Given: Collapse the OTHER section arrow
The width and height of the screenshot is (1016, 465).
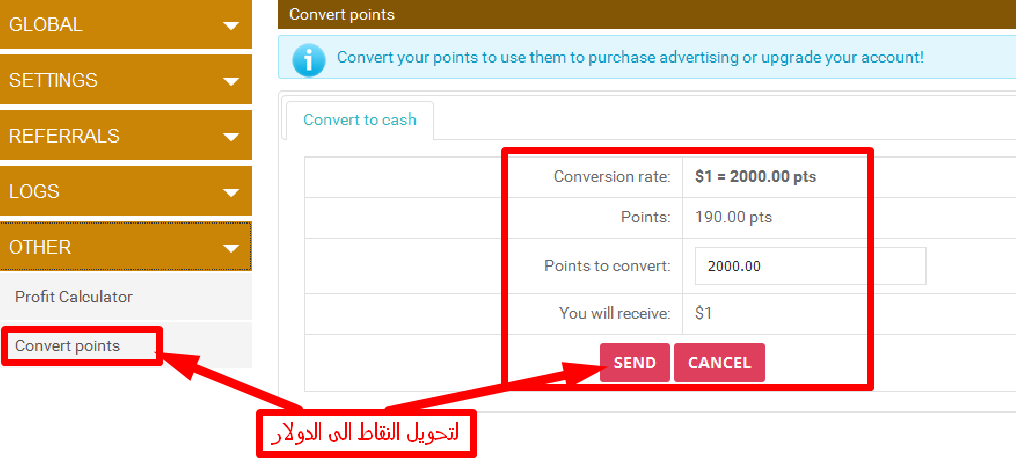Looking at the screenshot, I should 230,249.
